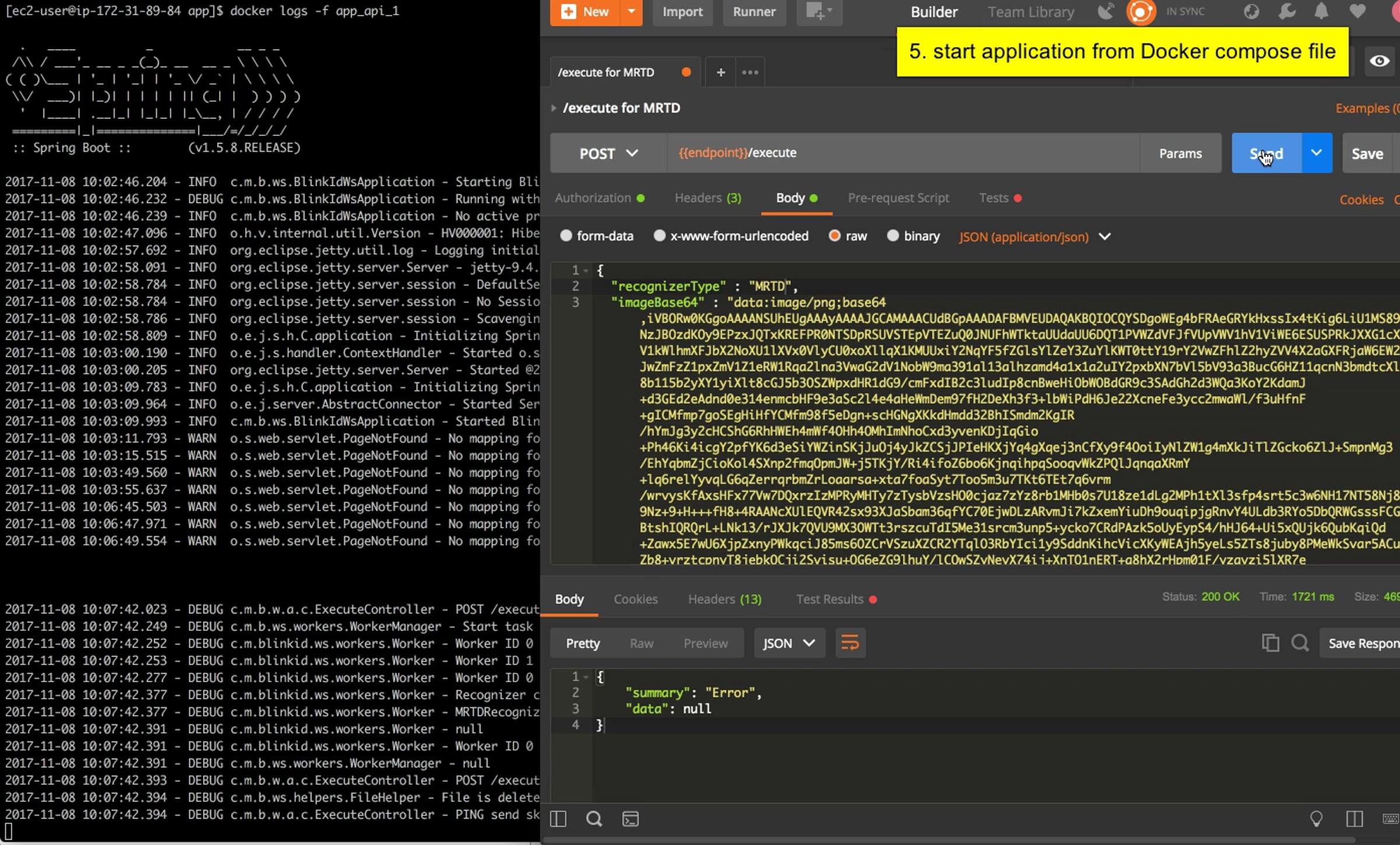
Task: Expand the Send button arrow dropdown
Action: point(1316,153)
